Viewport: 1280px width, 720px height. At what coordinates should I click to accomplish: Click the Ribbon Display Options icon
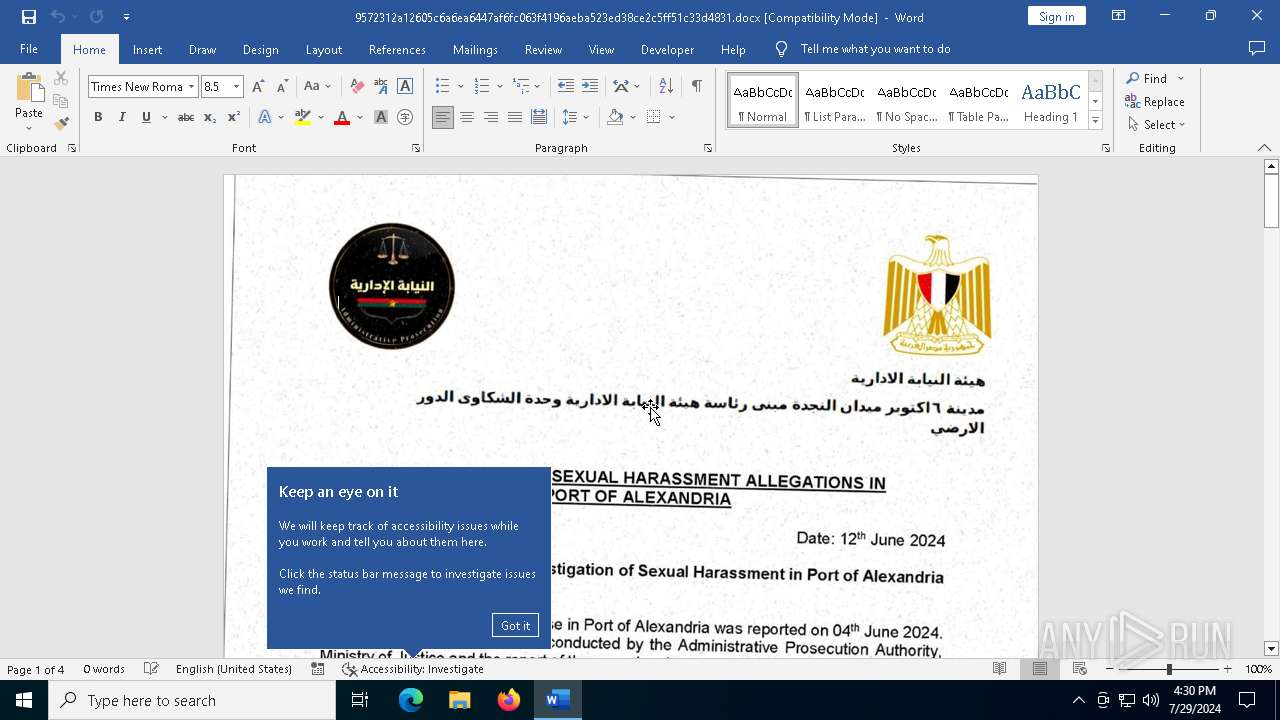1119,16
